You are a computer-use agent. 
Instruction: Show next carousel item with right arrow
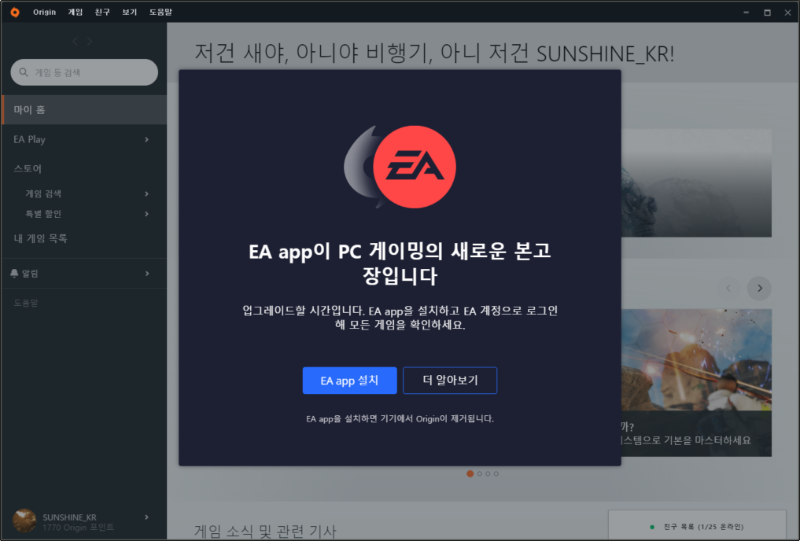[759, 288]
